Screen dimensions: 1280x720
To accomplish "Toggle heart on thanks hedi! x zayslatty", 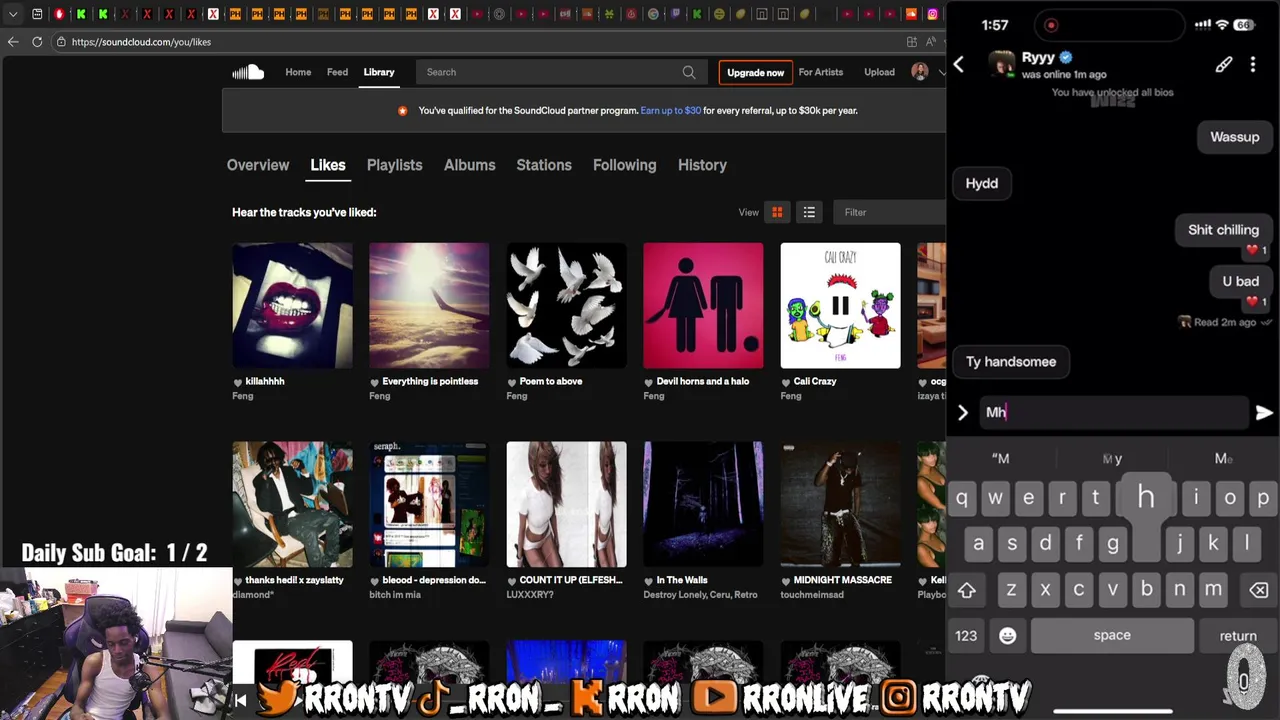I will pos(238,581).
